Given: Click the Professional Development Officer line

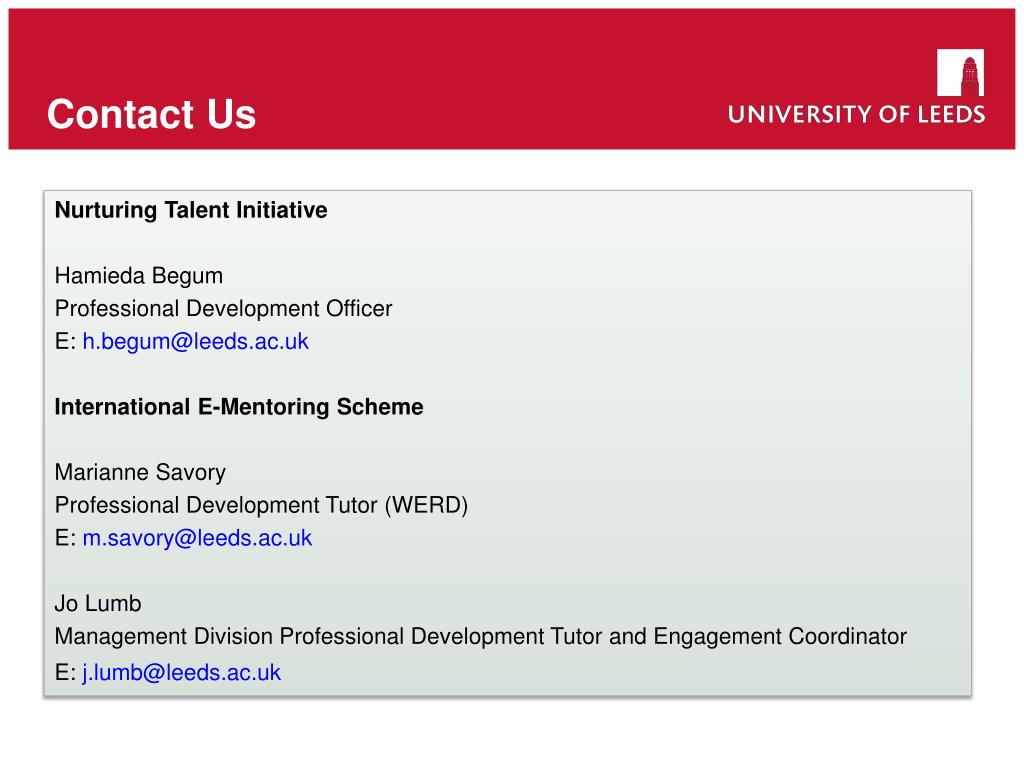Looking at the screenshot, I should pyautogui.click(x=223, y=308).
